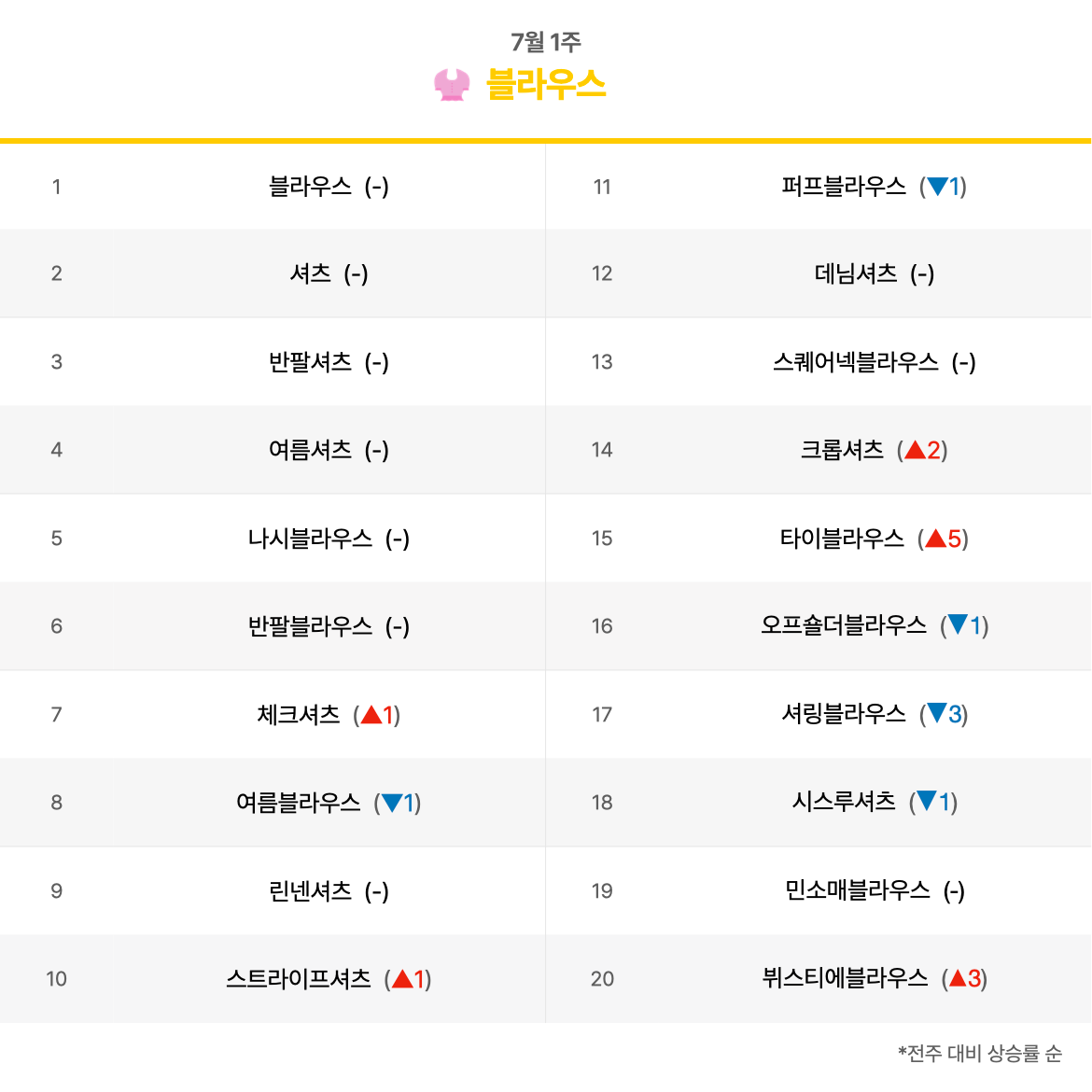The image size is (1092, 1092).
Task: Click red up arrow beside 스트라이프셔츠
Action: 402,979
